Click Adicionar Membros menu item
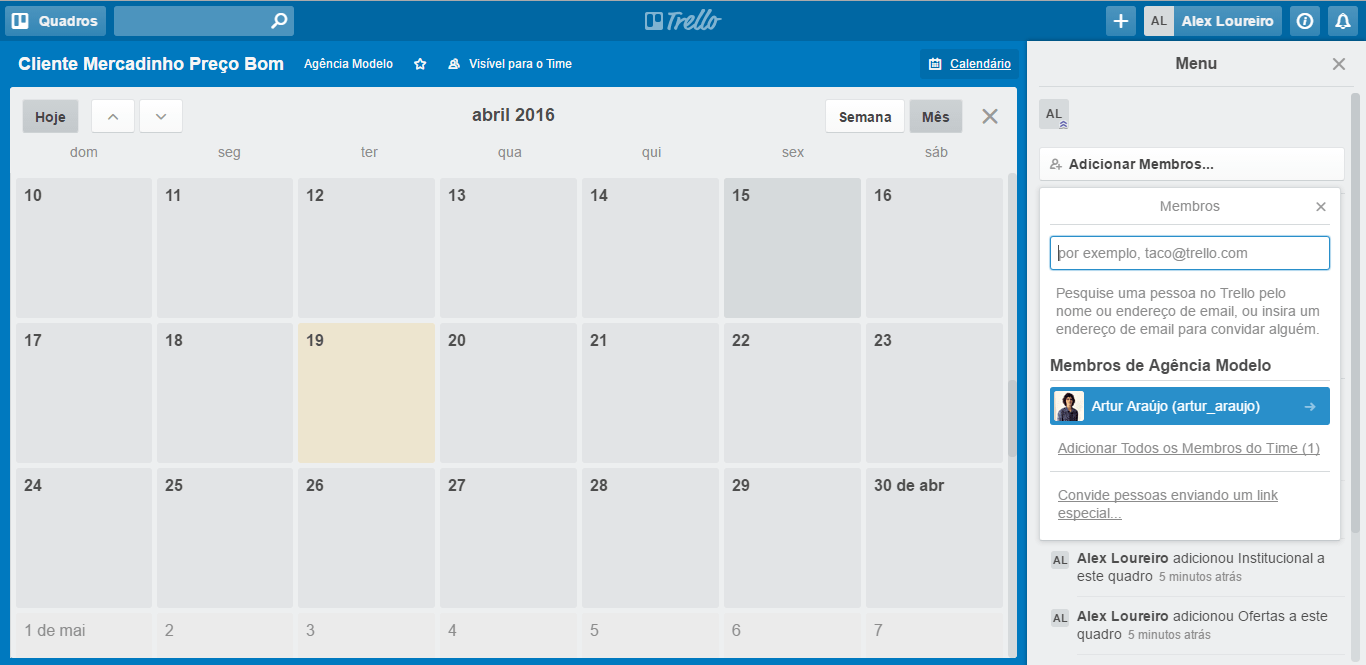Viewport: 1366px width, 665px height. click(1190, 164)
